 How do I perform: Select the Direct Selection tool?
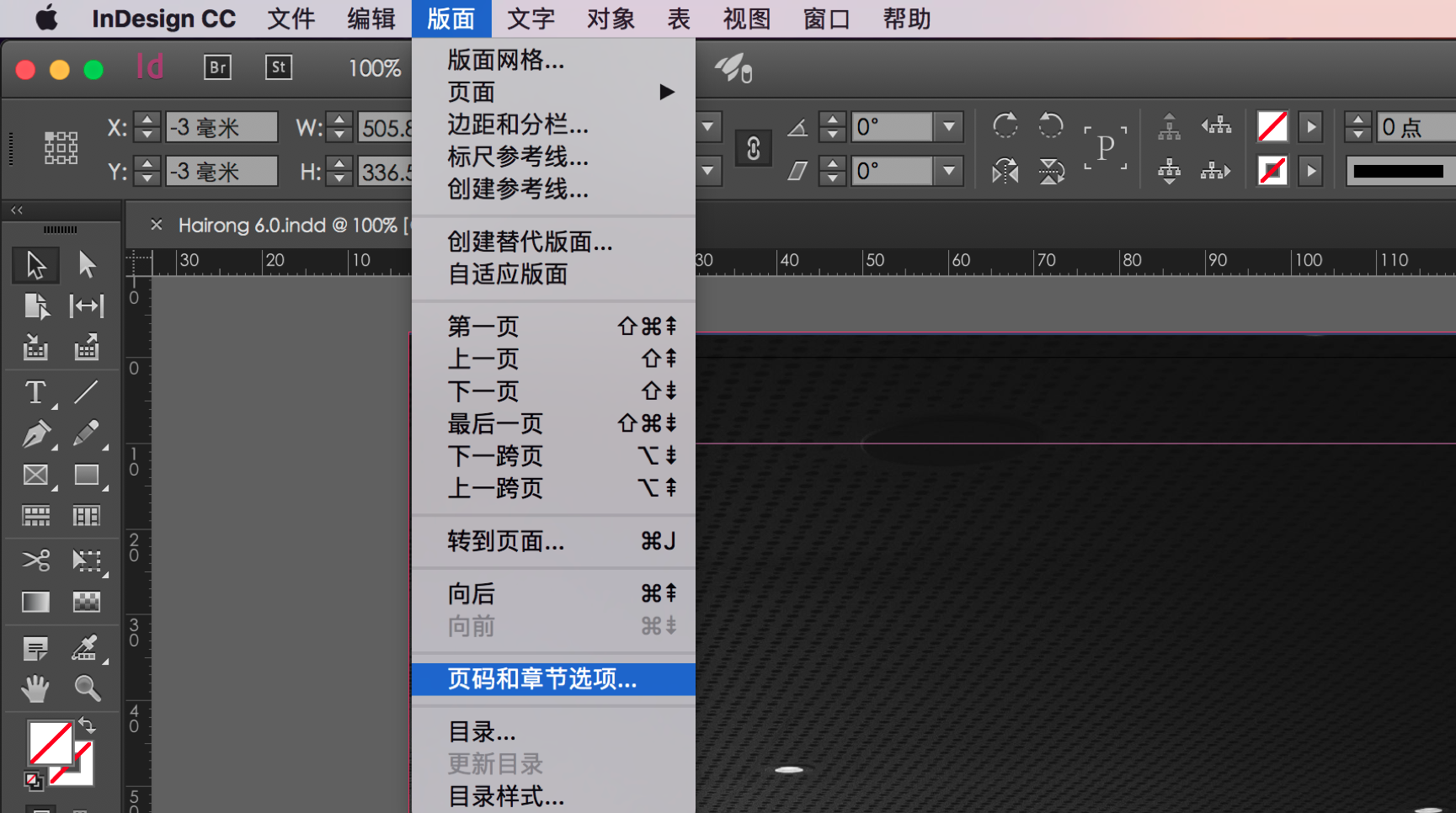[x=87, y=265]
